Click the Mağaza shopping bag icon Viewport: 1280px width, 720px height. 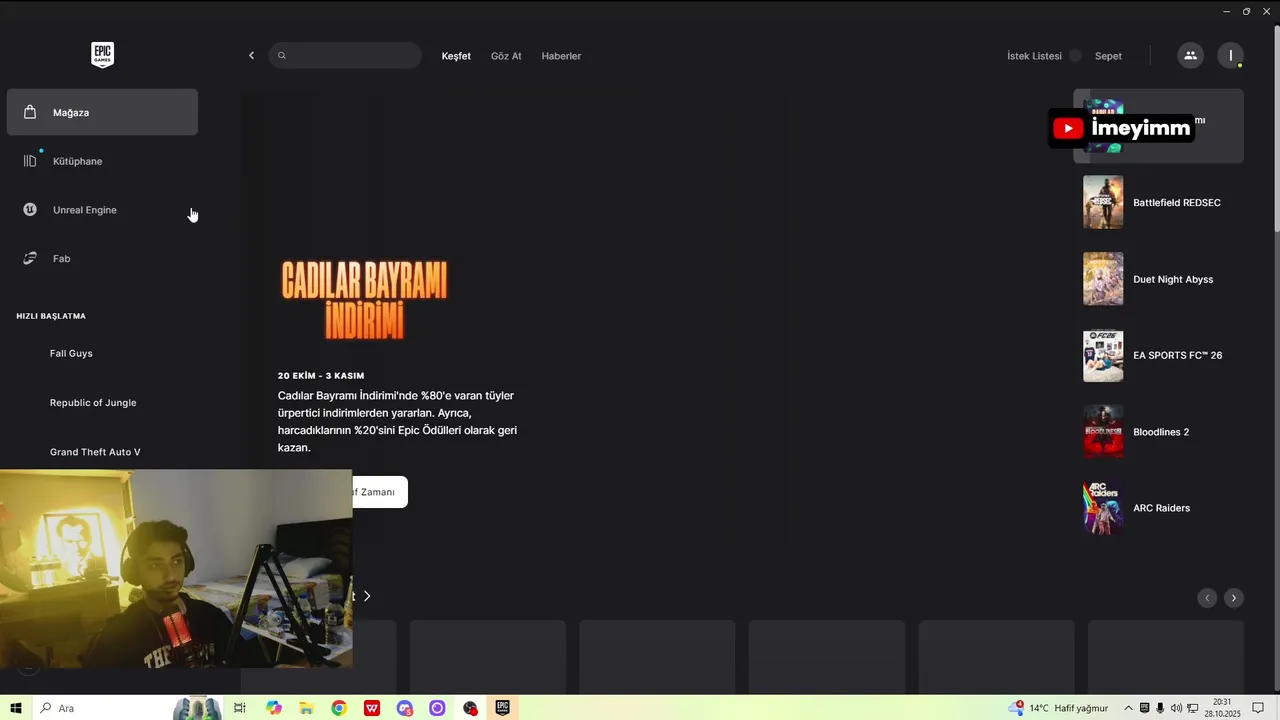coord(30,112)
